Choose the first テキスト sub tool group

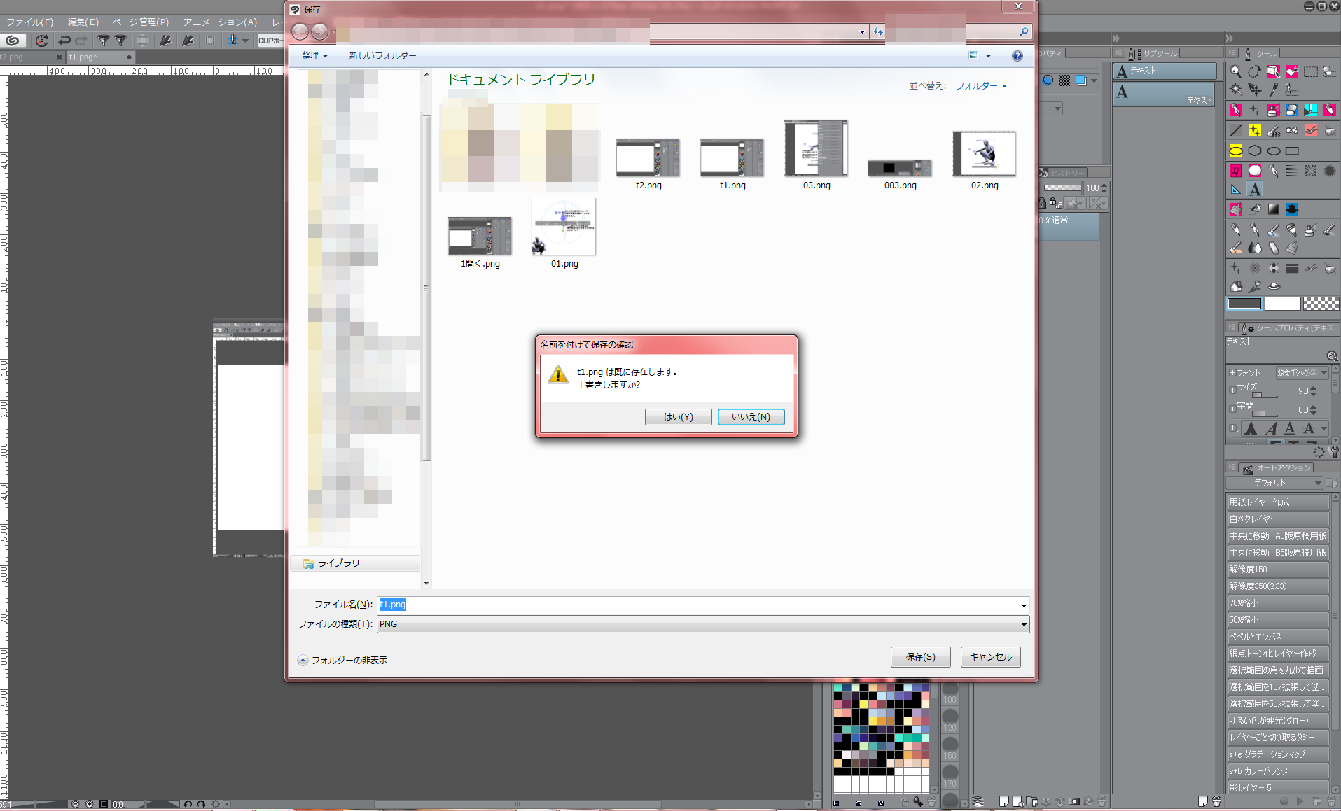pyautogui.click(x=1165, y=72)
